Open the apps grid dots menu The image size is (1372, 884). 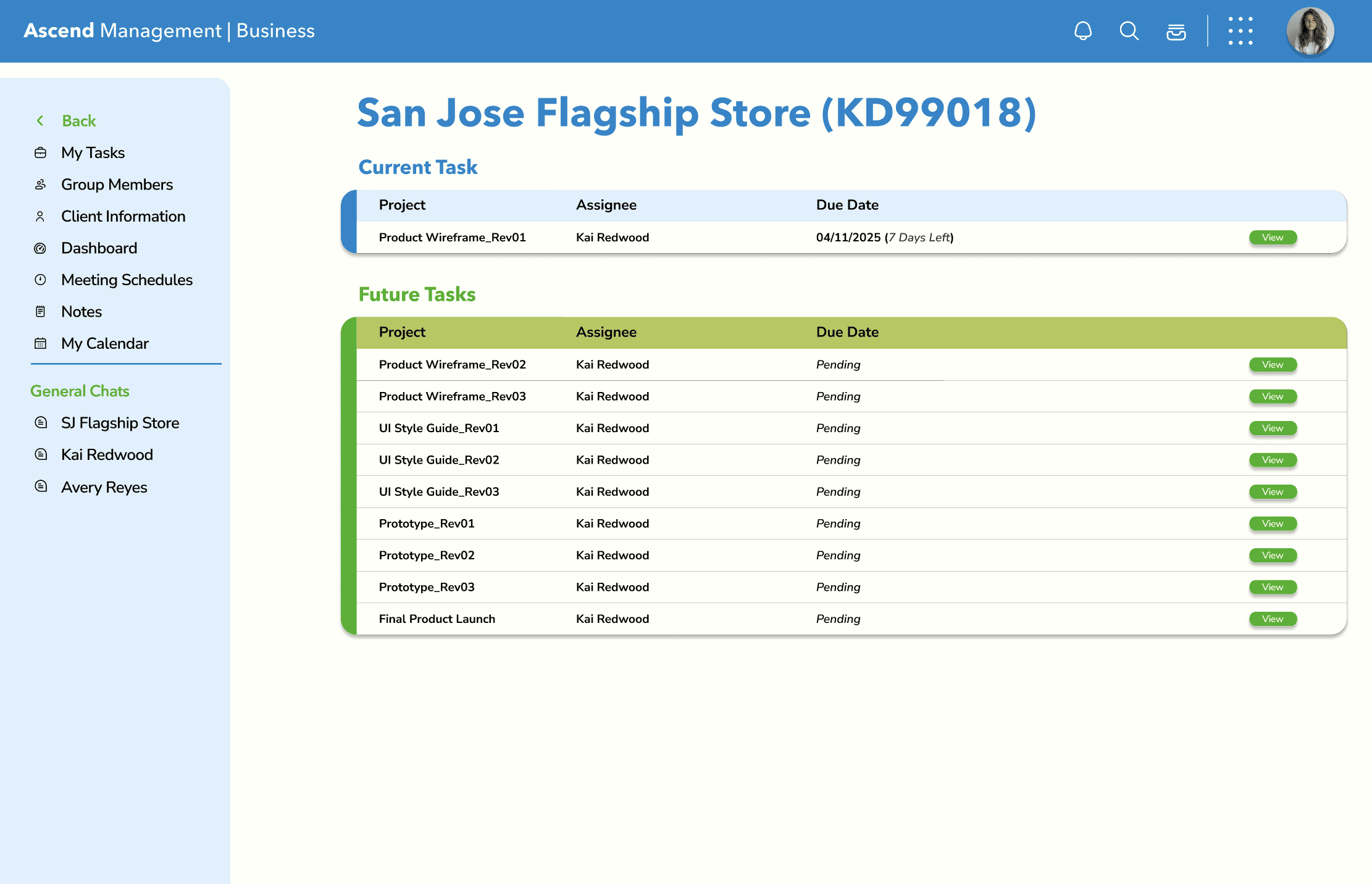coord(1240,31)
